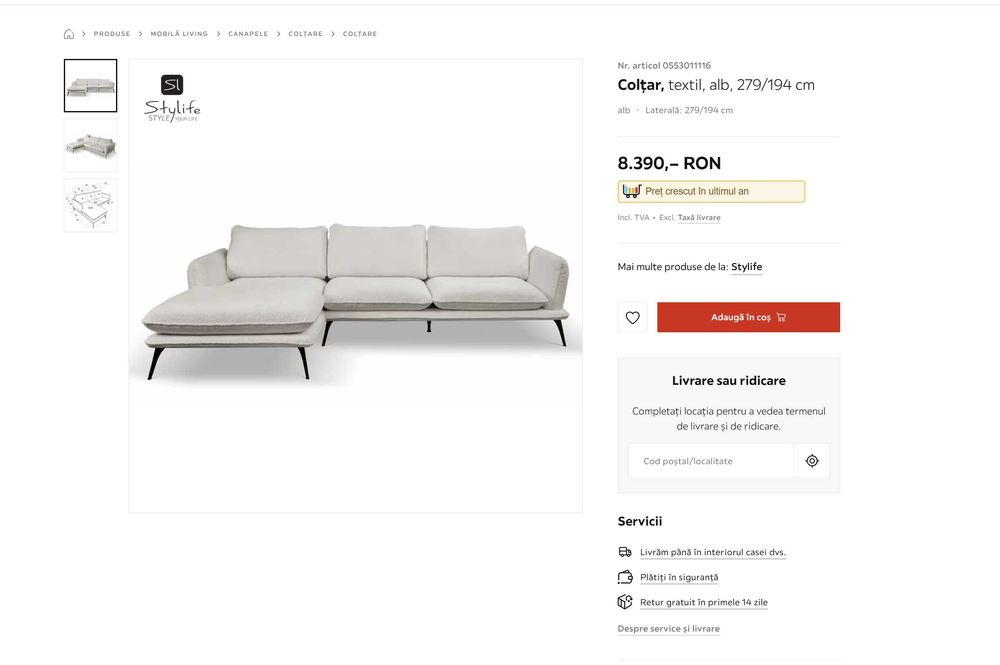Screen dimensions: 1000x665
Task: Open Livrăm până în interiorul casei link
Action: (712, 552)
